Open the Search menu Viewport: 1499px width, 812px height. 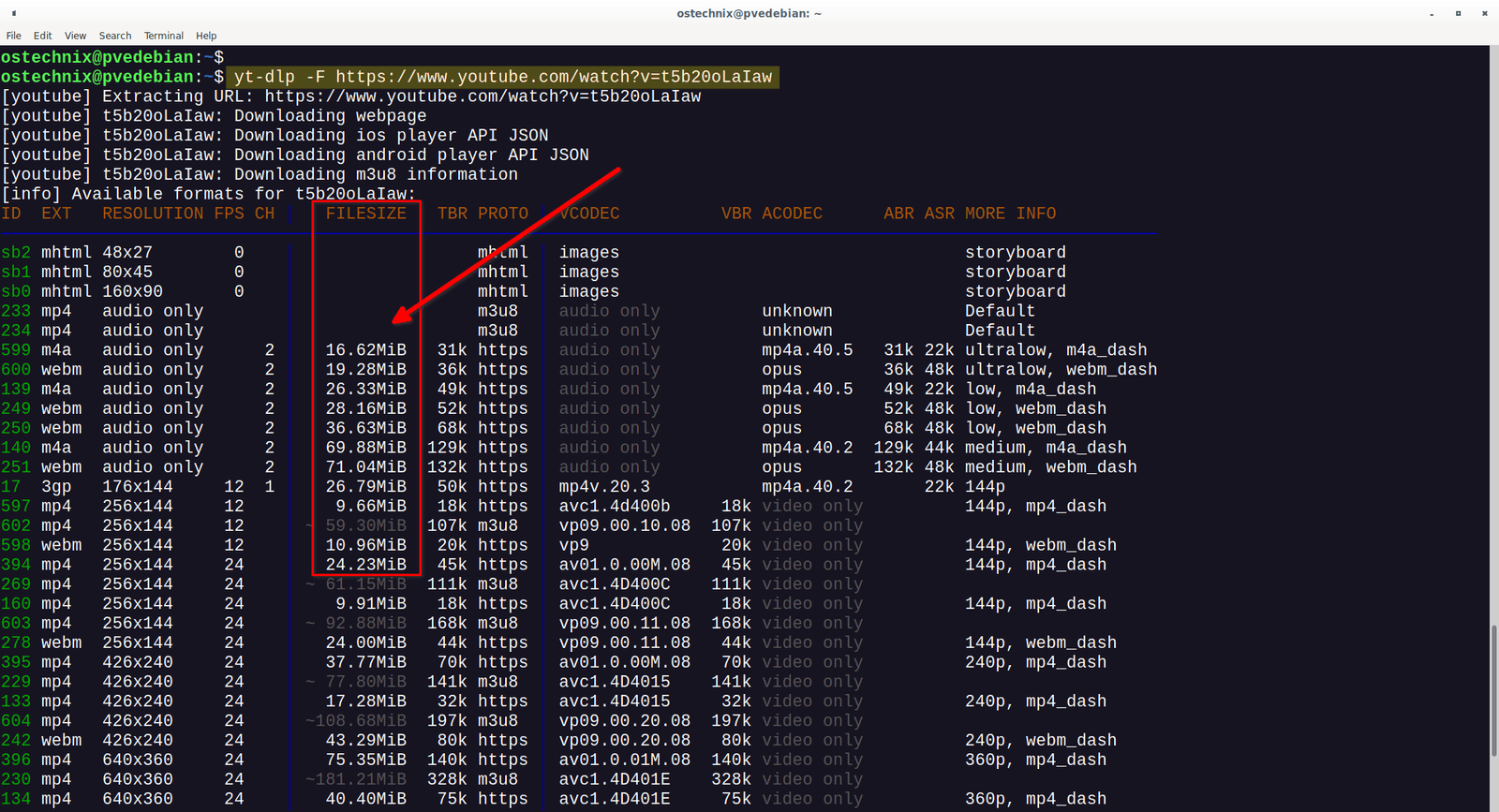click(x=115, y=36)
